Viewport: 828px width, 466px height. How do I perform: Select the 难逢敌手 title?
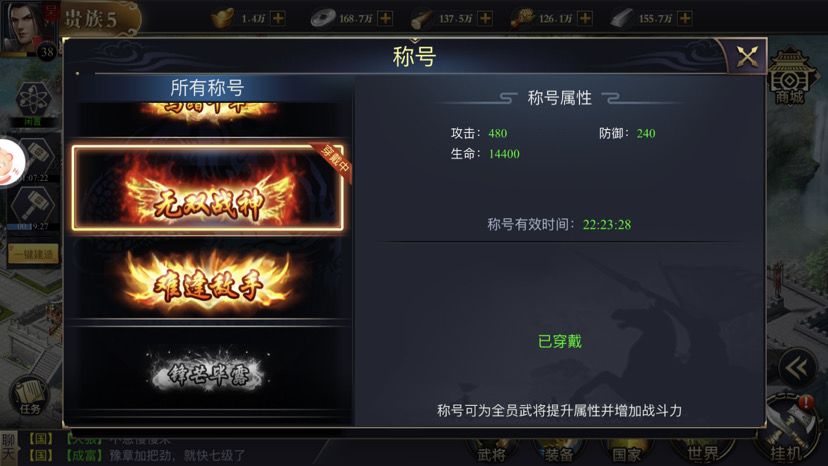tap(208, 282)
